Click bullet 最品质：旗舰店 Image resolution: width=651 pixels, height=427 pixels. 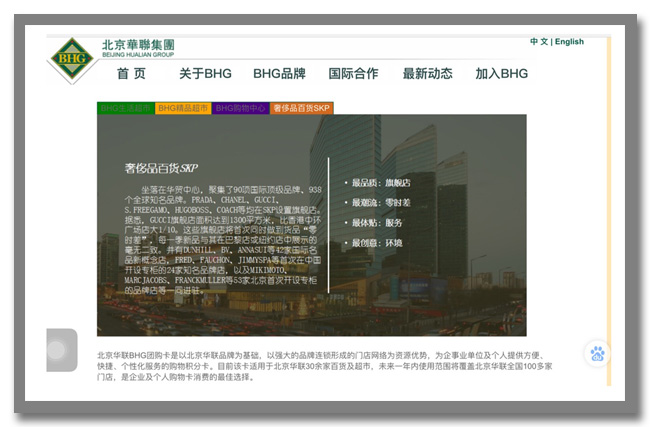[381, 183]
